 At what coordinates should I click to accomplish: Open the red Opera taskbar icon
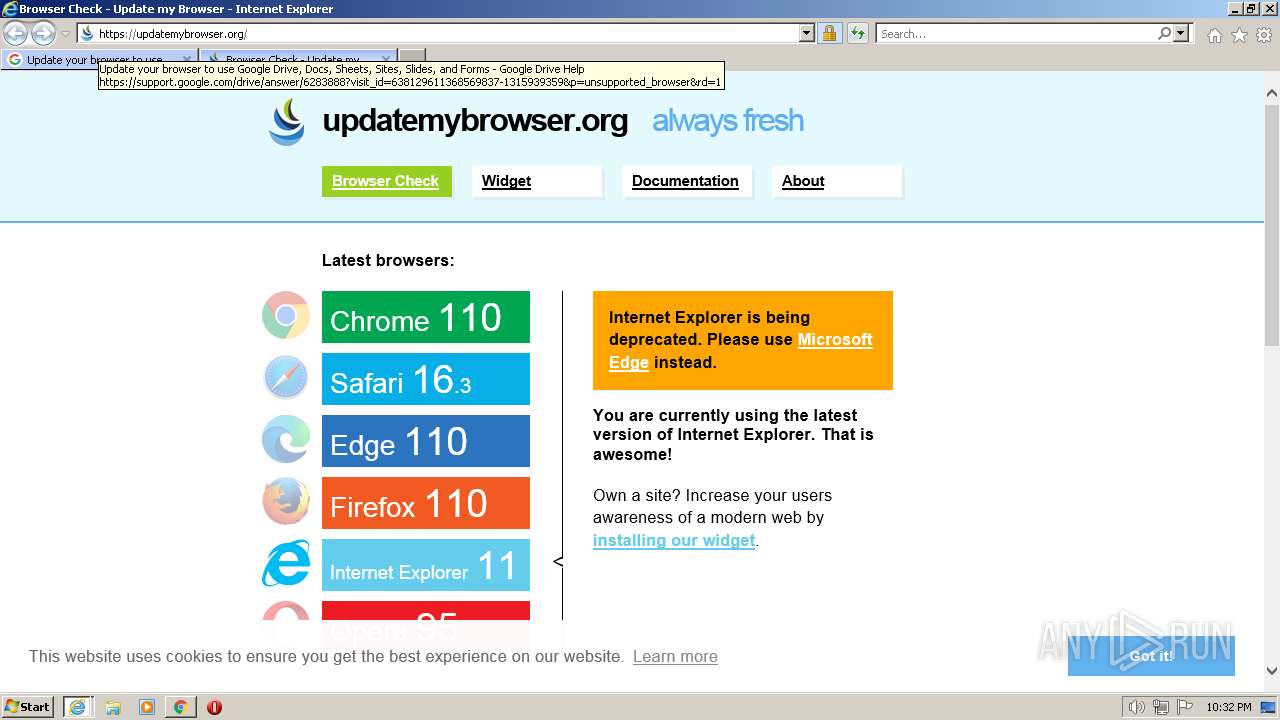[x=214, y=707]
